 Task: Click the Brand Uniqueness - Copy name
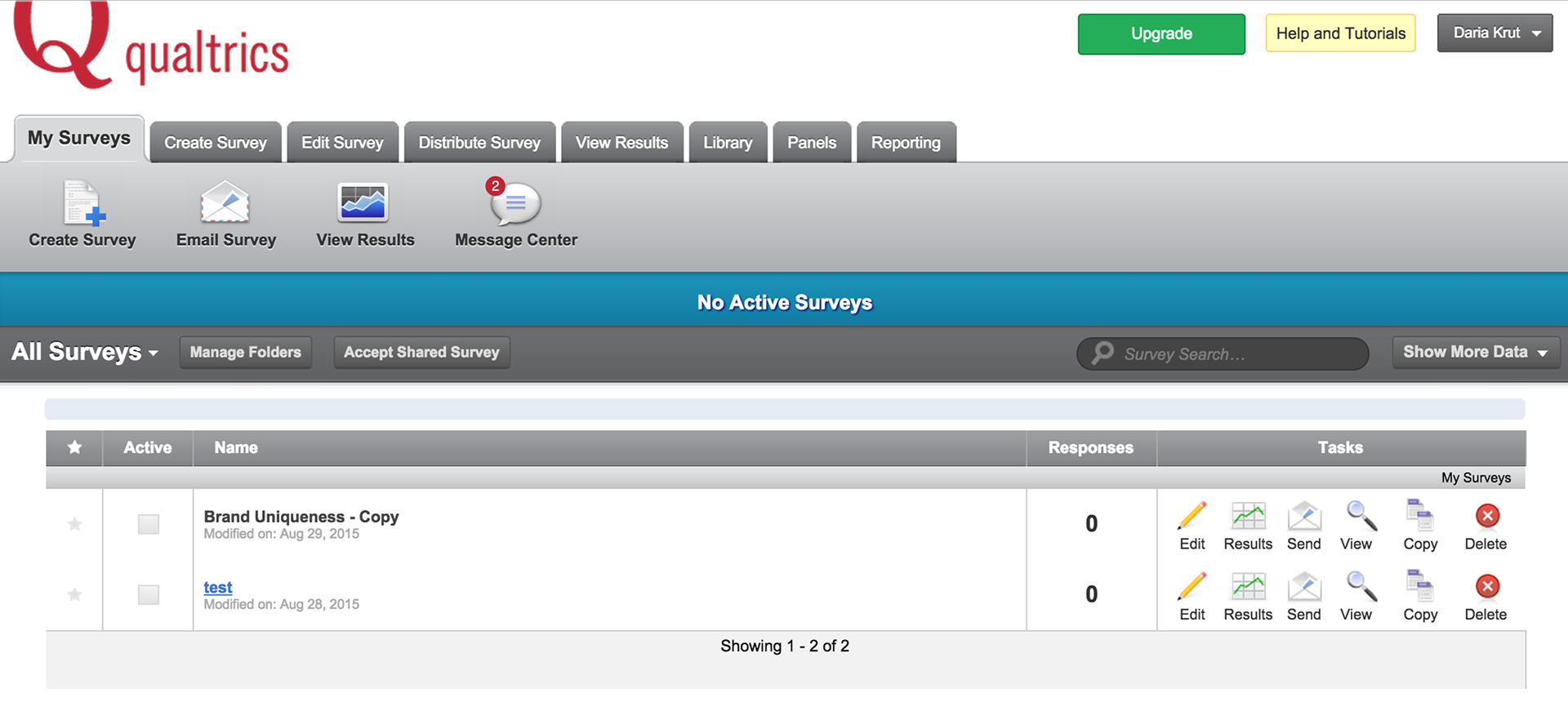point(301,516)
